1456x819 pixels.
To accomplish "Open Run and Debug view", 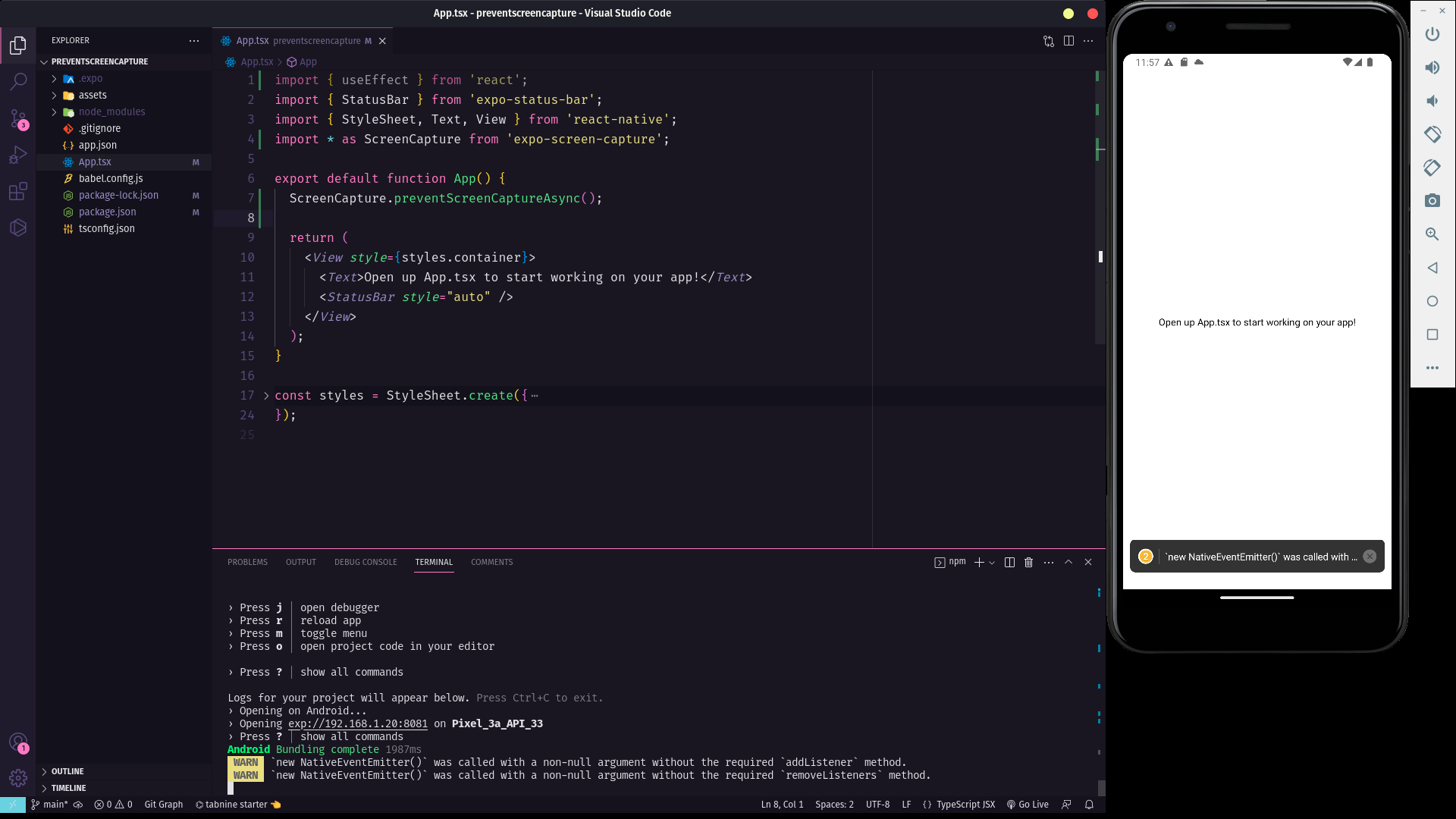I will [18, 155].
